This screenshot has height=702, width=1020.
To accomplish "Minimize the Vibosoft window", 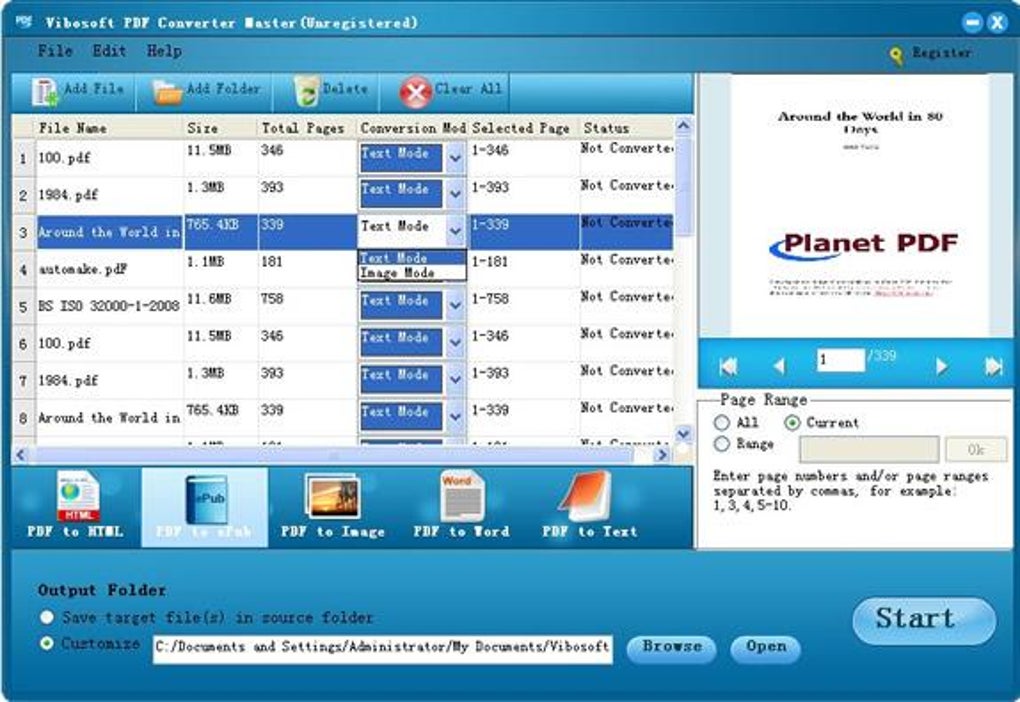I will point(973,23).
